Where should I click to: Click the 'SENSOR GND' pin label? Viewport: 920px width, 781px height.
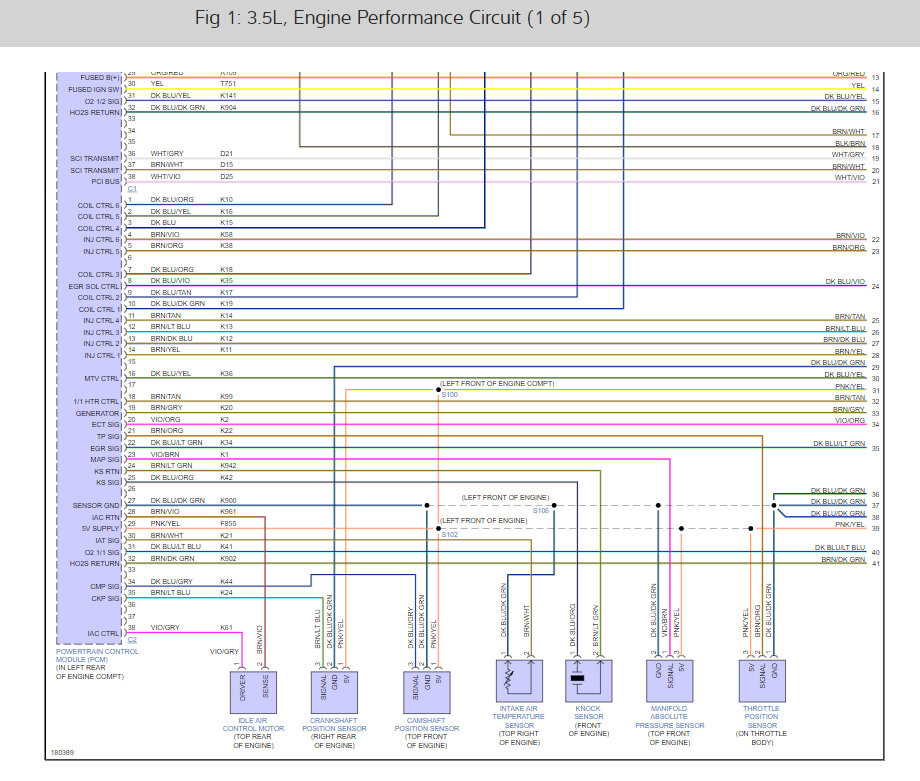click(96, 505)
